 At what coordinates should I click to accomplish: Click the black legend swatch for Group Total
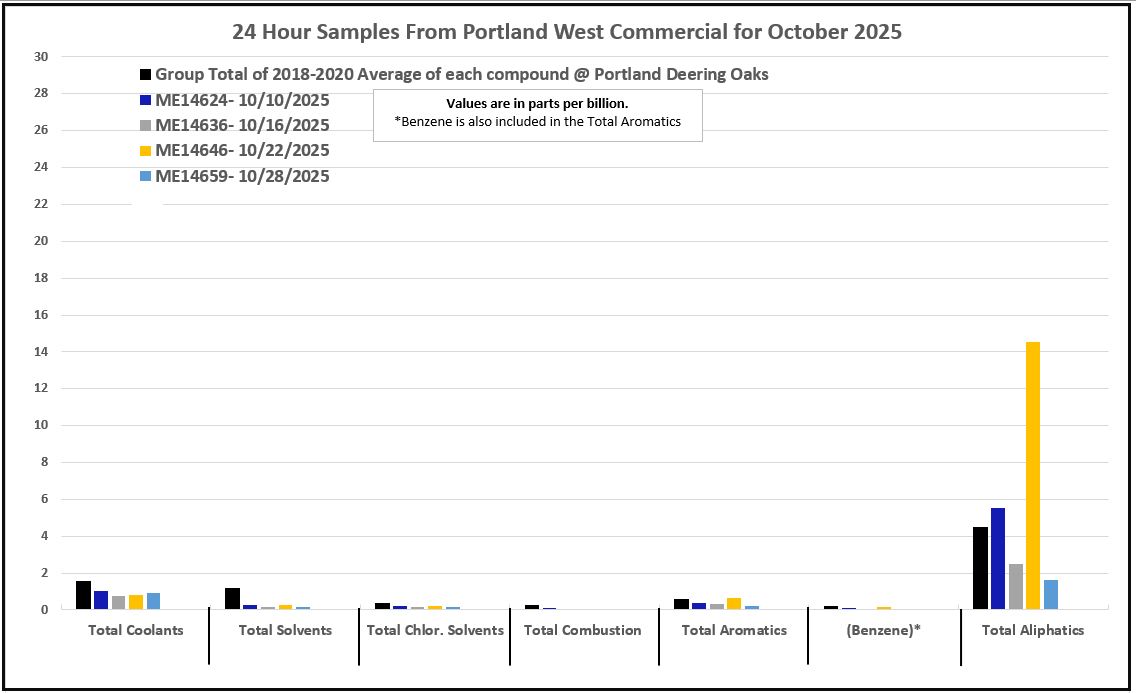click(146, 75)
